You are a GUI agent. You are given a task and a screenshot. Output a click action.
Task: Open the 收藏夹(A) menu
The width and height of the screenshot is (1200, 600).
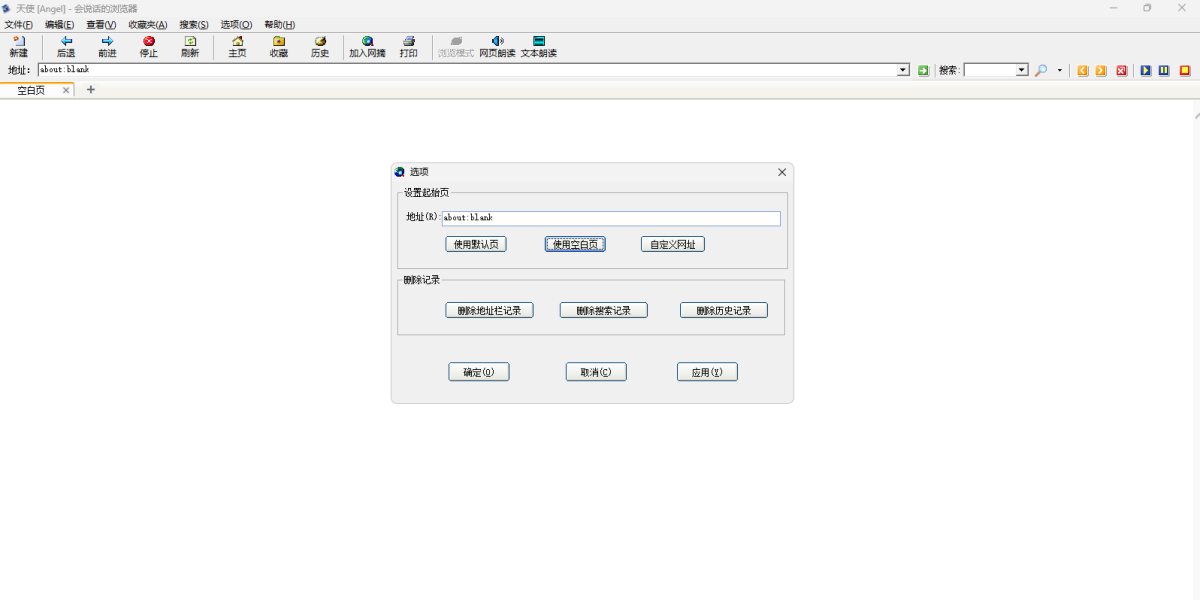coord(148,24)
